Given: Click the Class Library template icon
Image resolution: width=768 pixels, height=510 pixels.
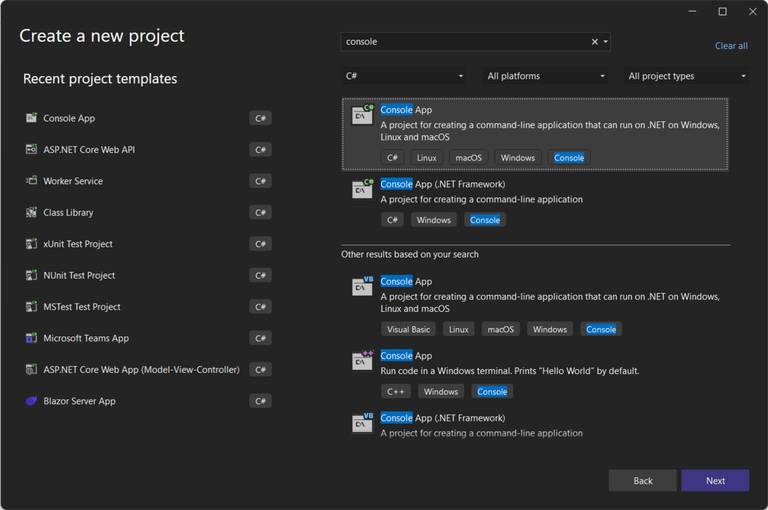Looking at the screenshot, I should [33, 213].
